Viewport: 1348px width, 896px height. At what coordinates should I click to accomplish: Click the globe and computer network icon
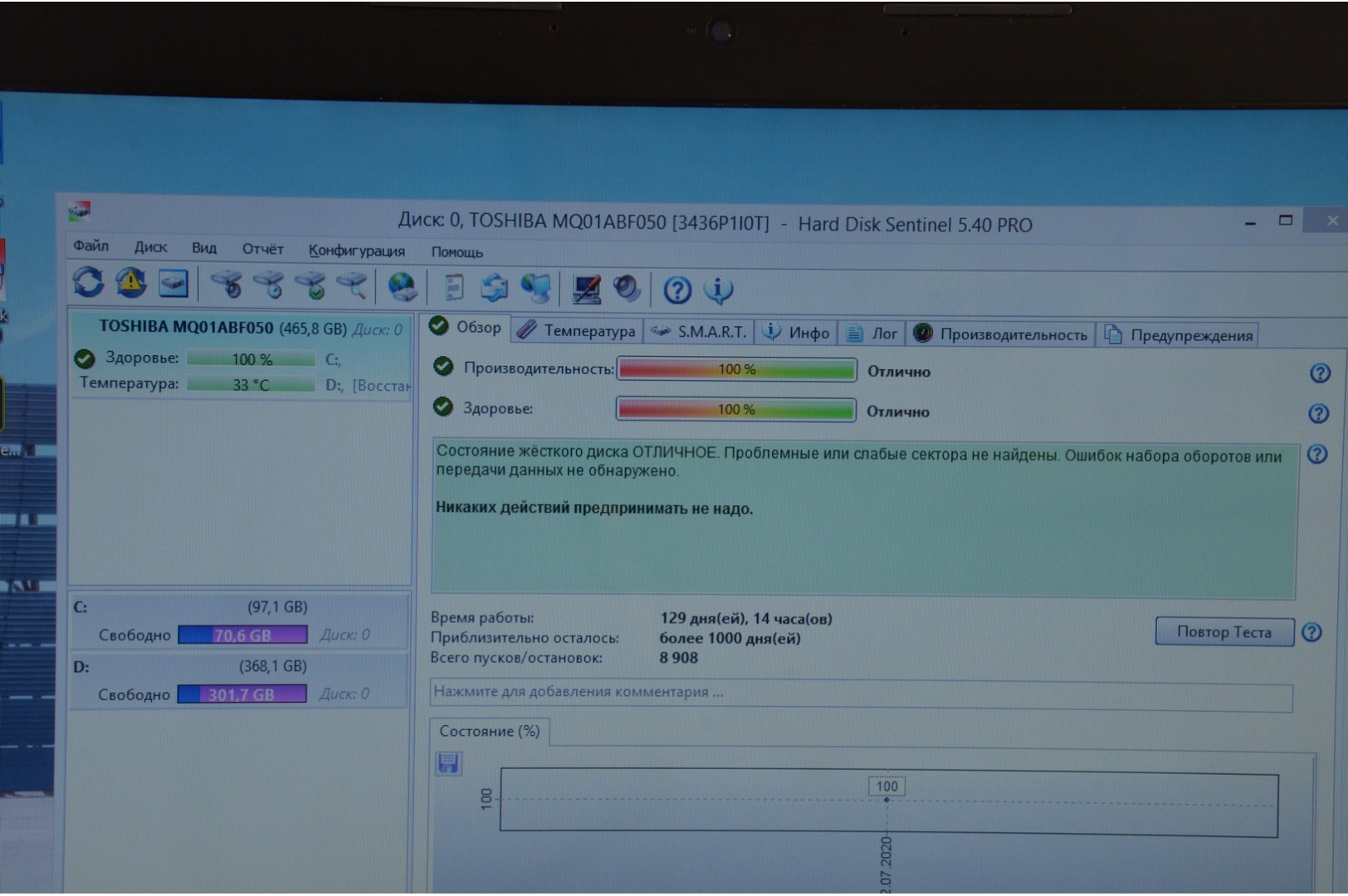pos(536,289)
